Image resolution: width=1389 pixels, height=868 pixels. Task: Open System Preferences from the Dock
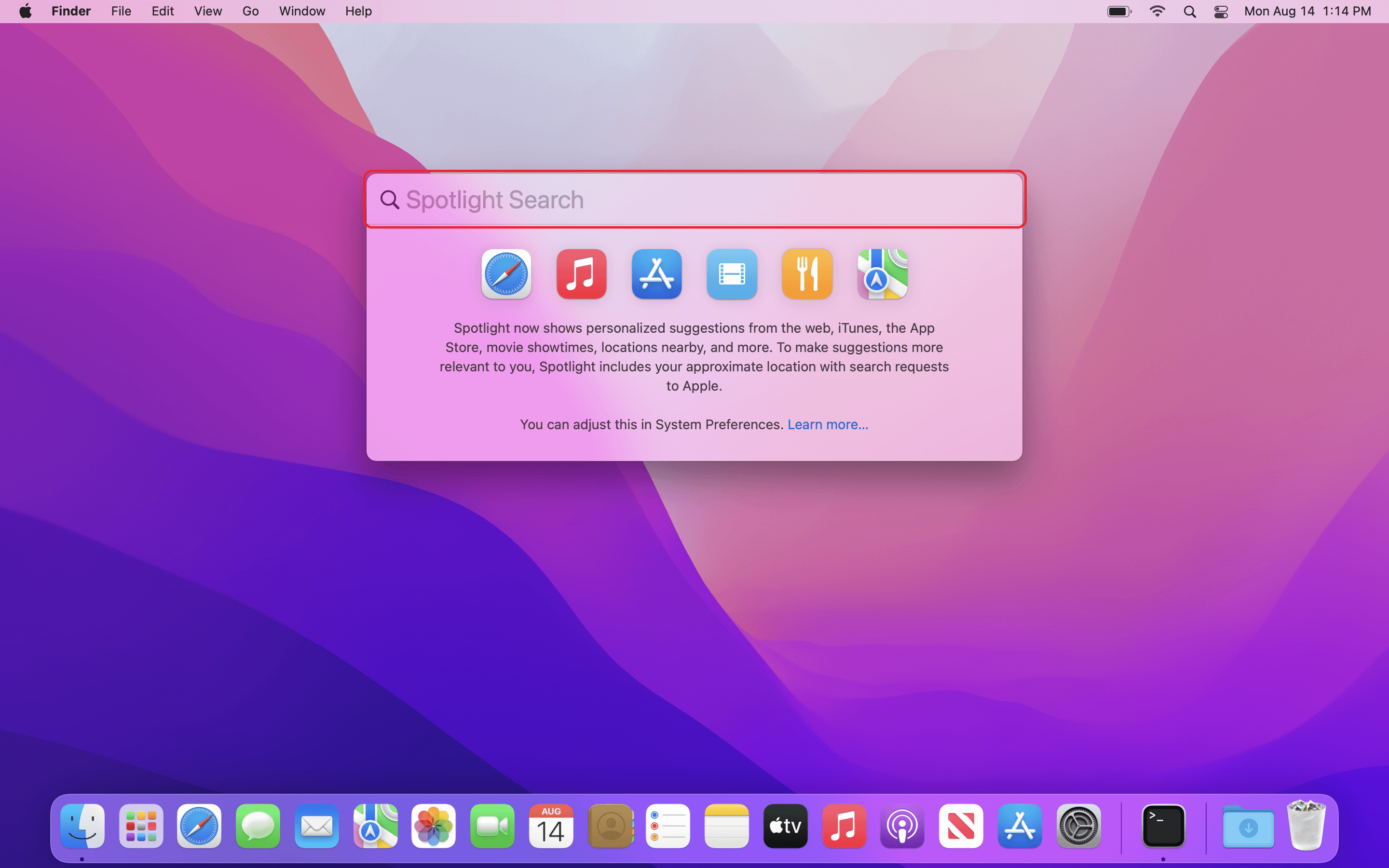pyautogui.click(x=1078, y=826)
